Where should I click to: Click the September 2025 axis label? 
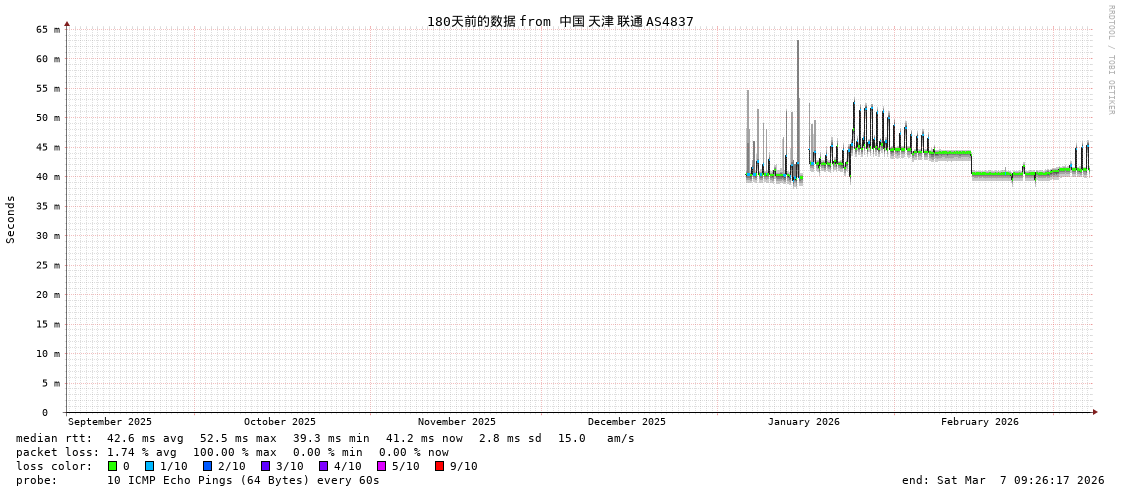(x=110, y=422)
